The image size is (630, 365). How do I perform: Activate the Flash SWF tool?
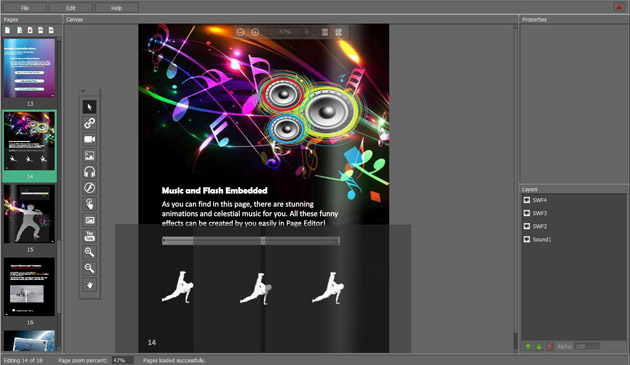pyautogui.click(x=89, y=188)
